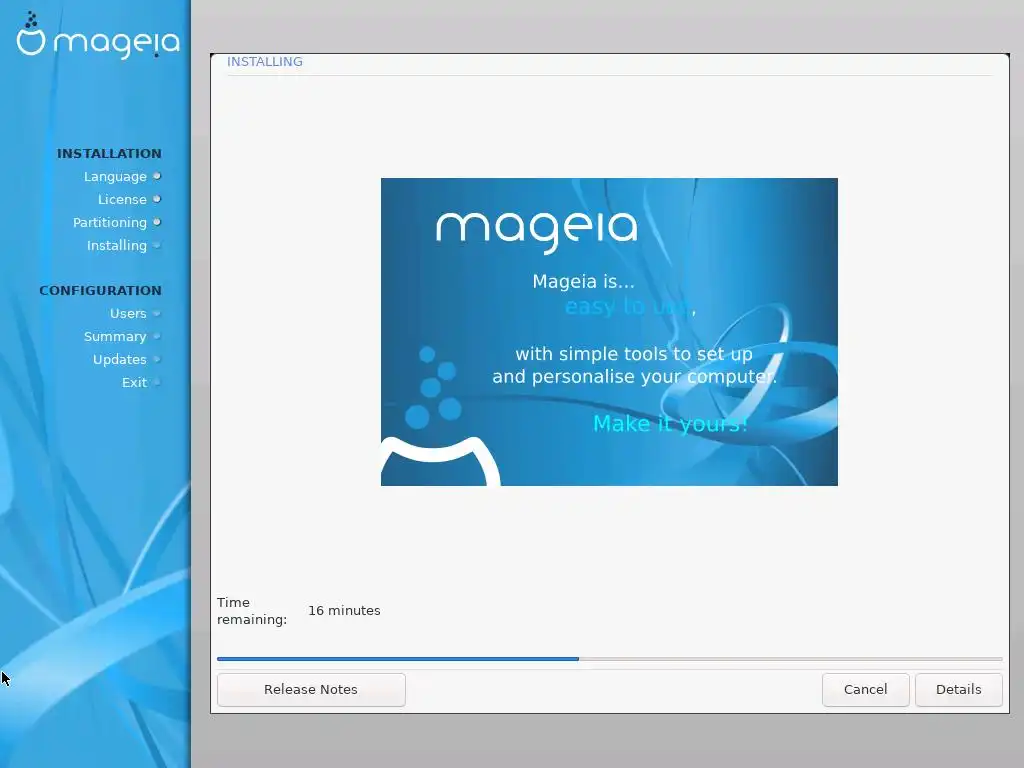Click the bullet next to Updates
The width and height of the screenshot is (1024, 768).
click(x=157, y=359)
